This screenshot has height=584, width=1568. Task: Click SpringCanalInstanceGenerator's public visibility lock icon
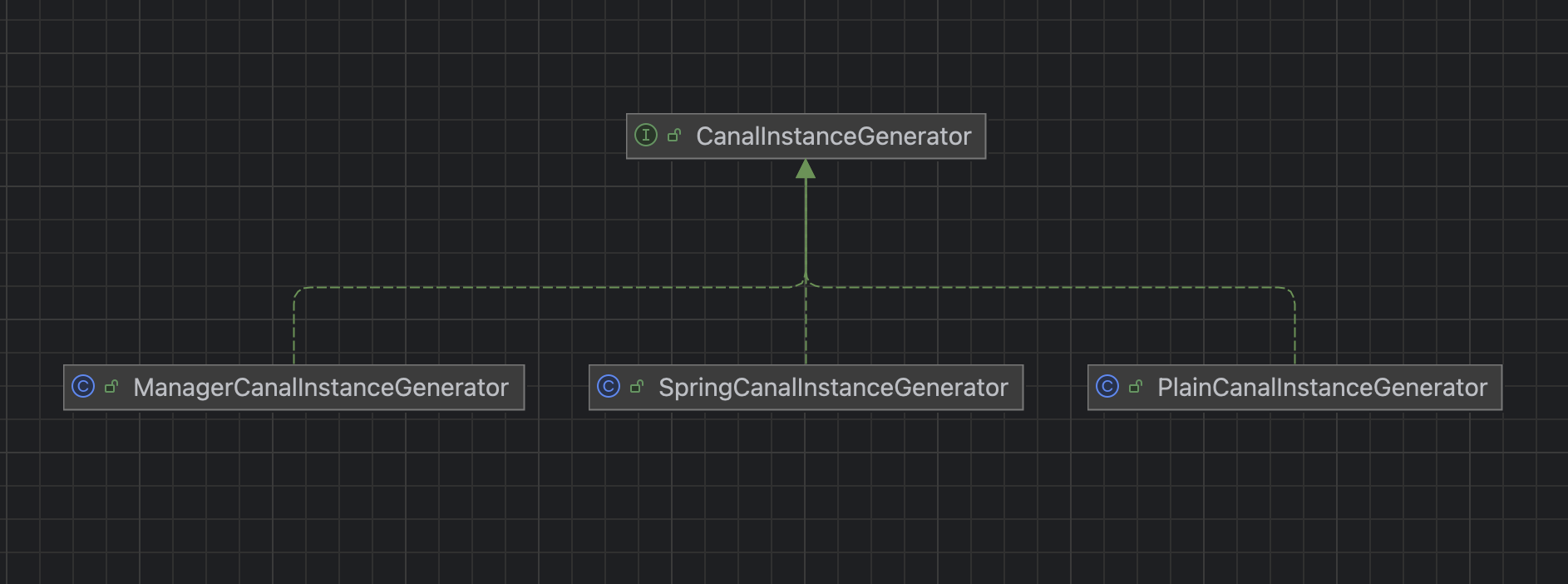(x=637, y=386)
